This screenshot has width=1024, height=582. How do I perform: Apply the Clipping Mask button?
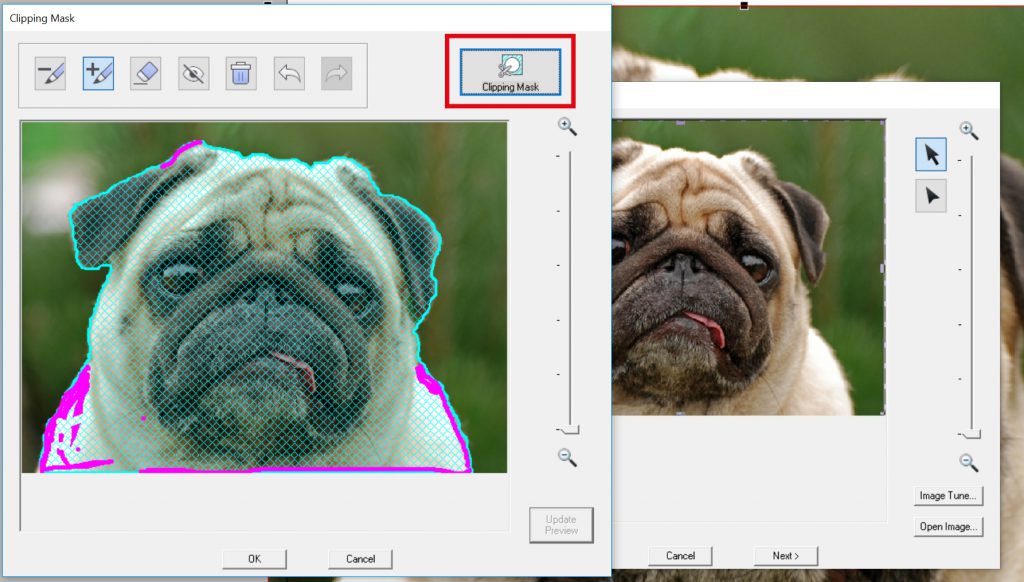pos(510,72)
